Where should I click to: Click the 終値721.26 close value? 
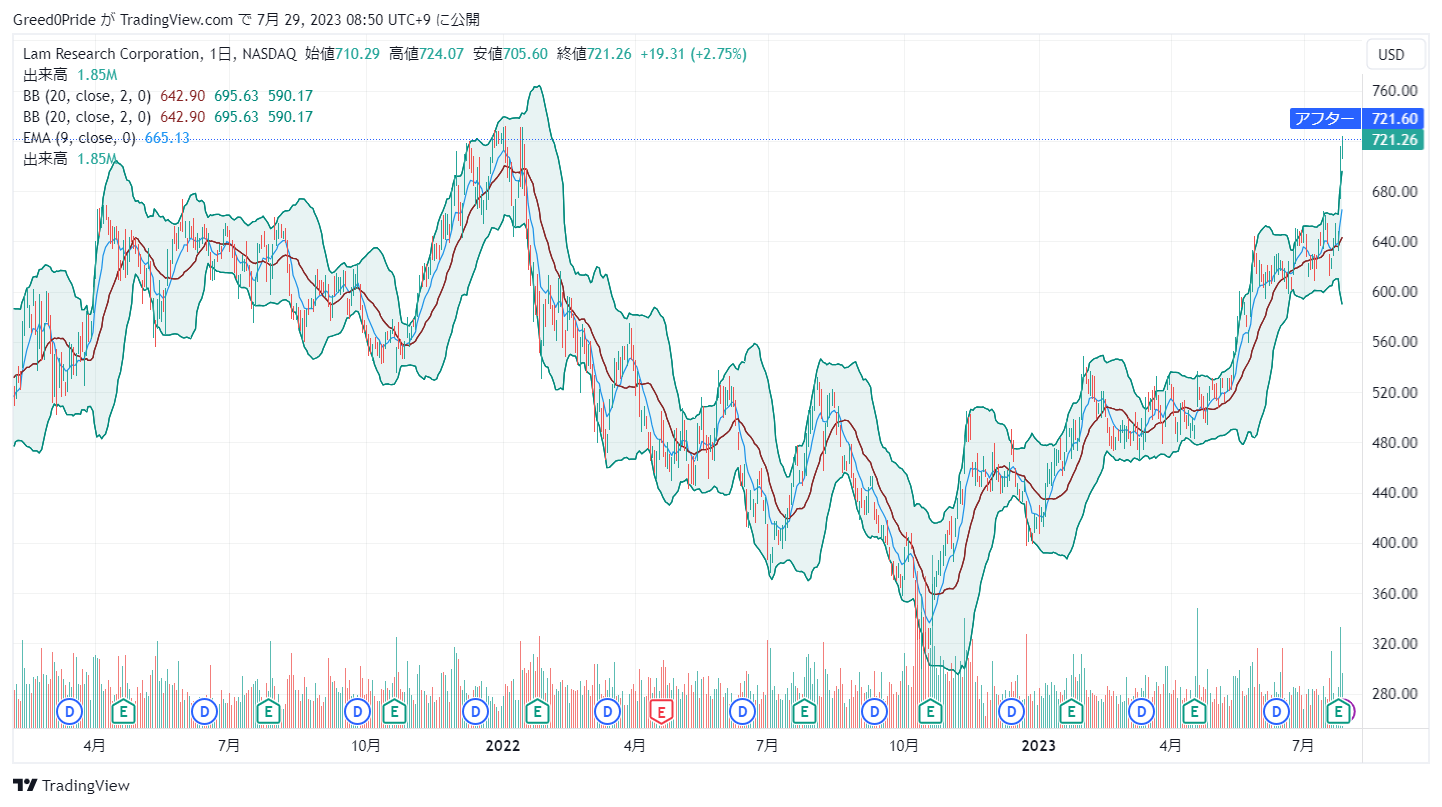[x=594, y=54]
